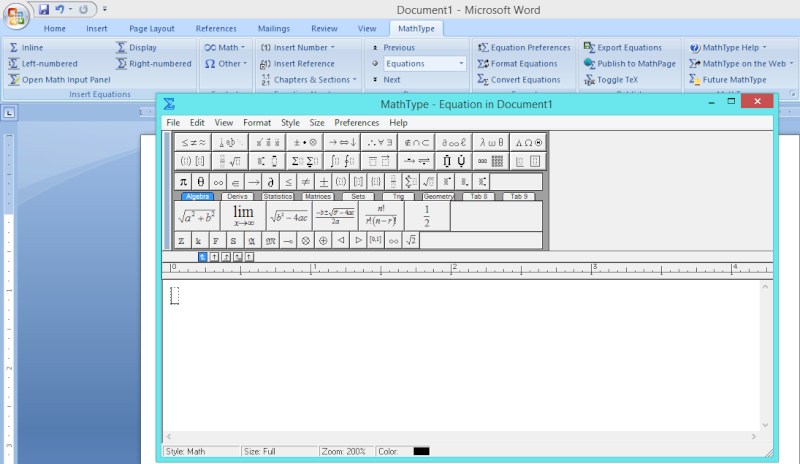Image resolution: width=800 pixels, height=464 pixels.
Task: Expand the MathType Help dropdown
Action: 728,47
